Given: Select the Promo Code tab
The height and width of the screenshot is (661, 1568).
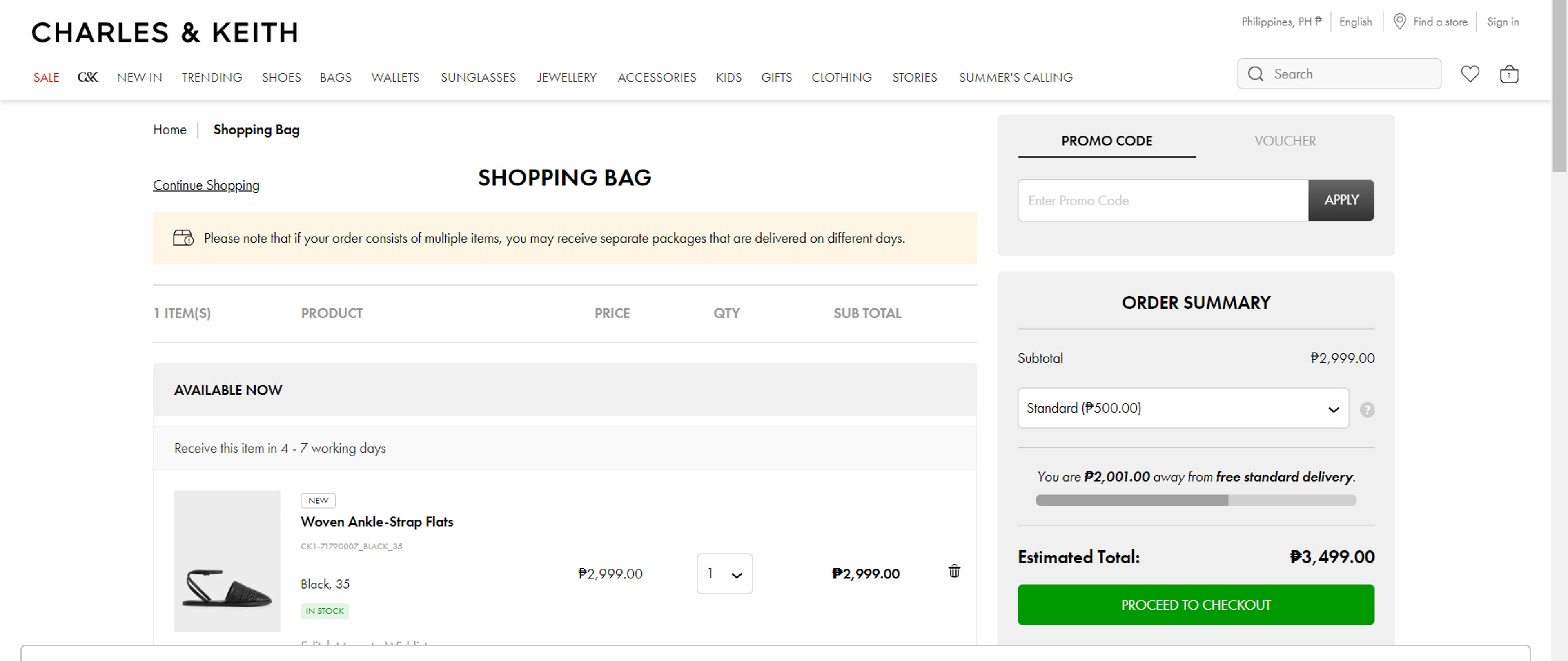Looking at the screenshot, I should pyautogui.click(x=1106, y=141).
